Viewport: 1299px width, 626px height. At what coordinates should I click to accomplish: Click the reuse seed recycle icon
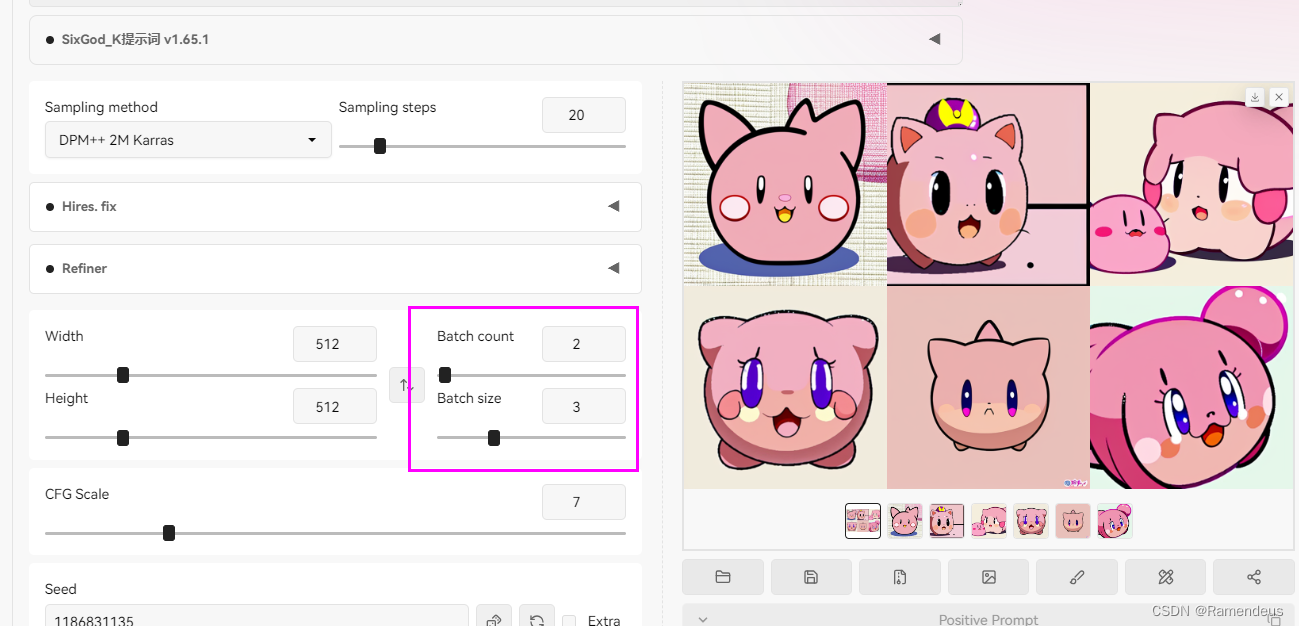(x=536, y=621)
